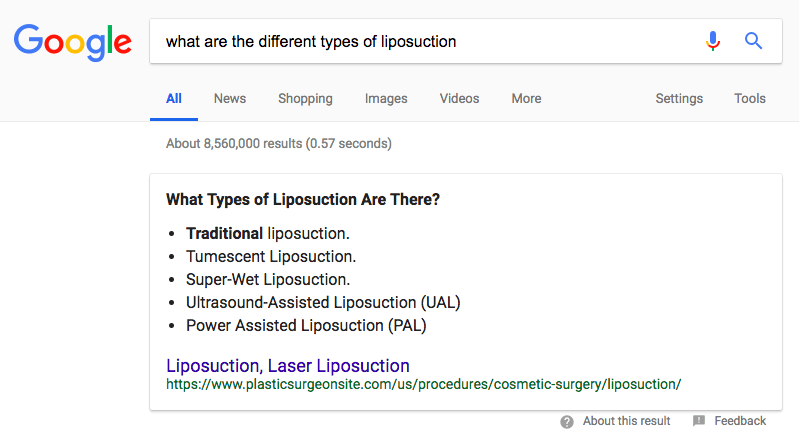
Task: Click the Google logo
Action: pyautogui.click(x=72, y=42)
